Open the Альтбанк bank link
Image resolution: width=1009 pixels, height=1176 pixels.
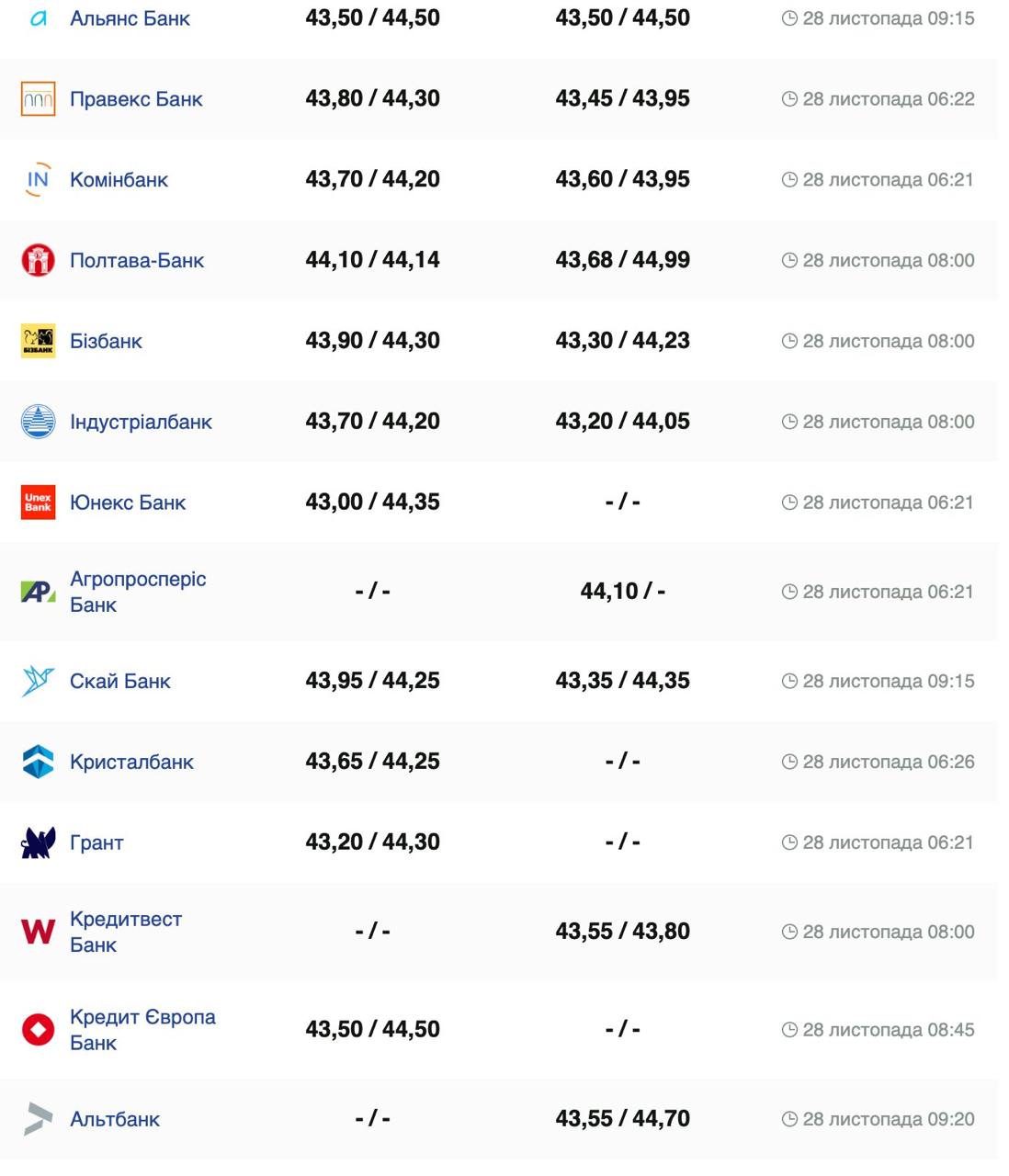[x=115, y=1119]
